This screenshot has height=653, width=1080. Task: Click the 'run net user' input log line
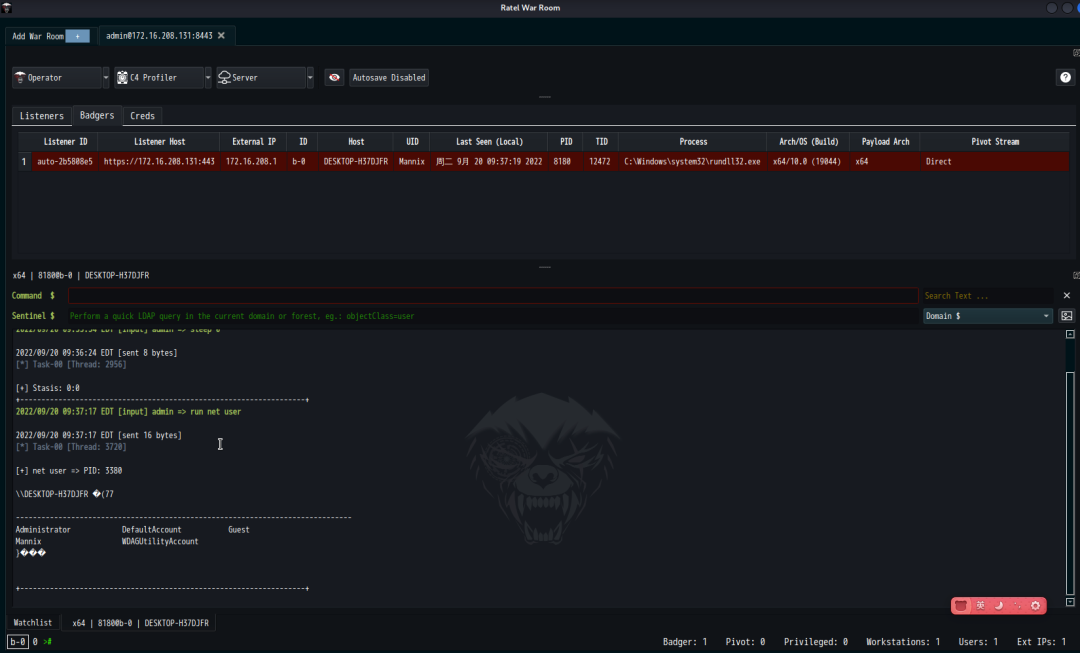point(128,411)
